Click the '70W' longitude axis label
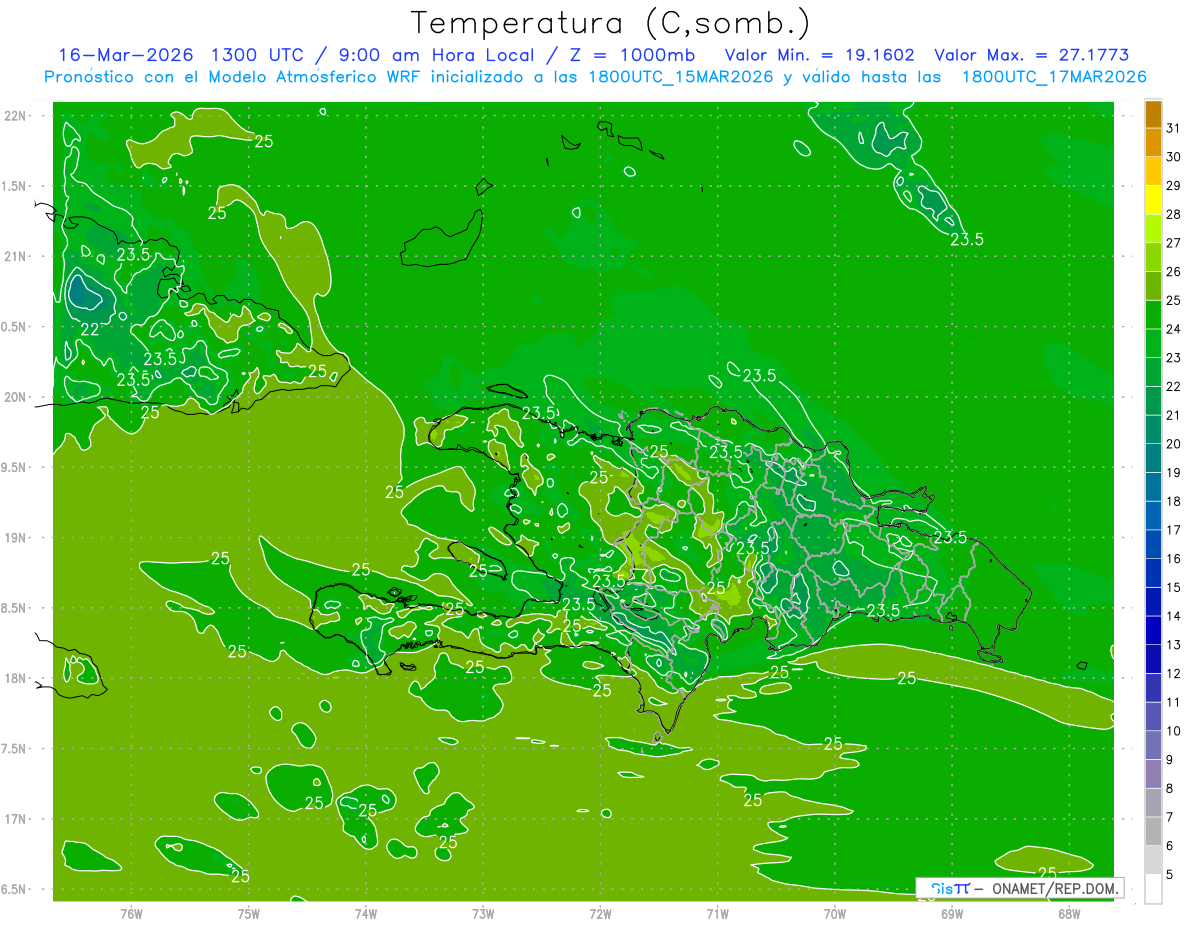The height and width of the screenshot is (927, 1200). tap(835, 914)
